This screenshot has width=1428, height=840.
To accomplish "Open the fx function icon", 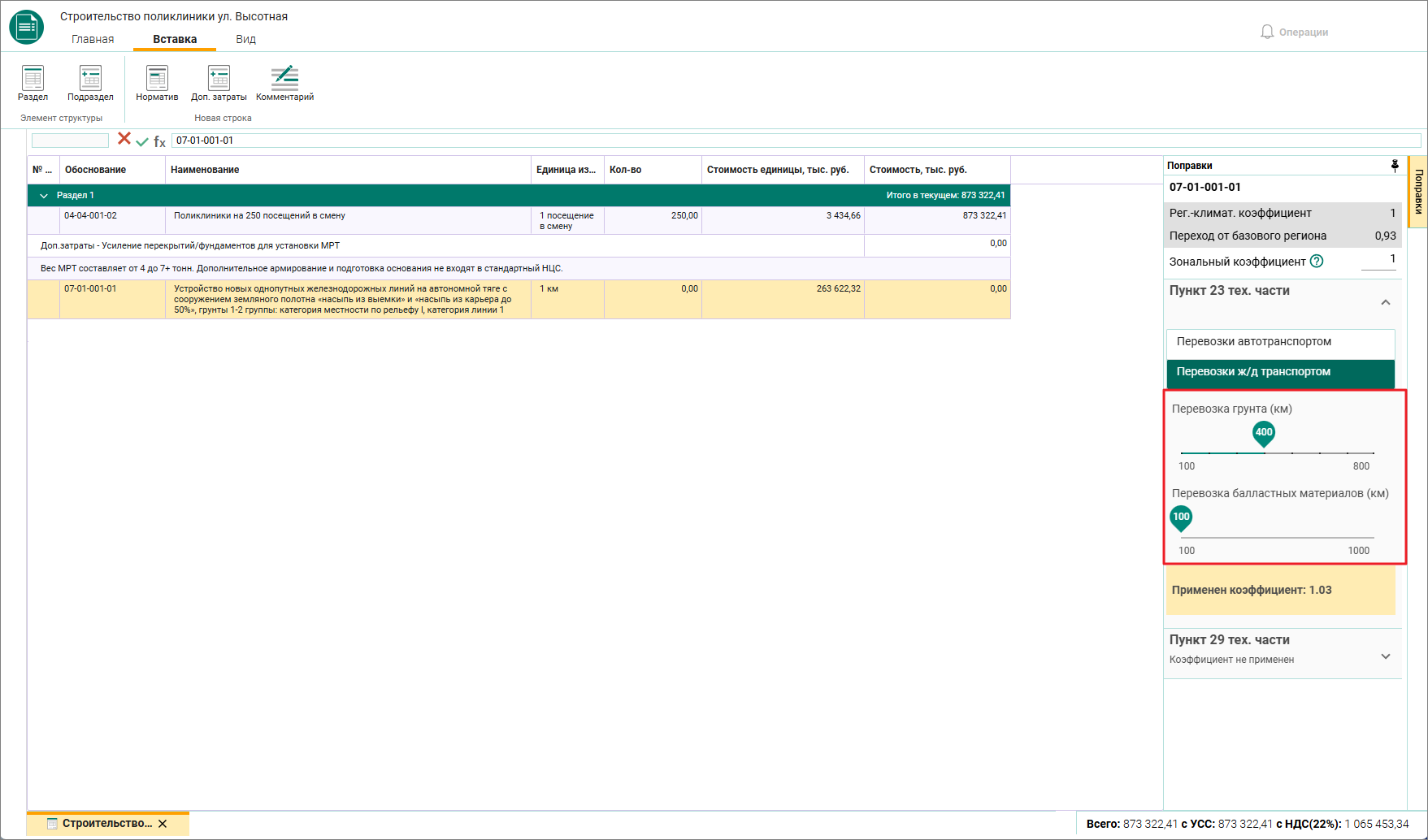I will coord(159,141).
